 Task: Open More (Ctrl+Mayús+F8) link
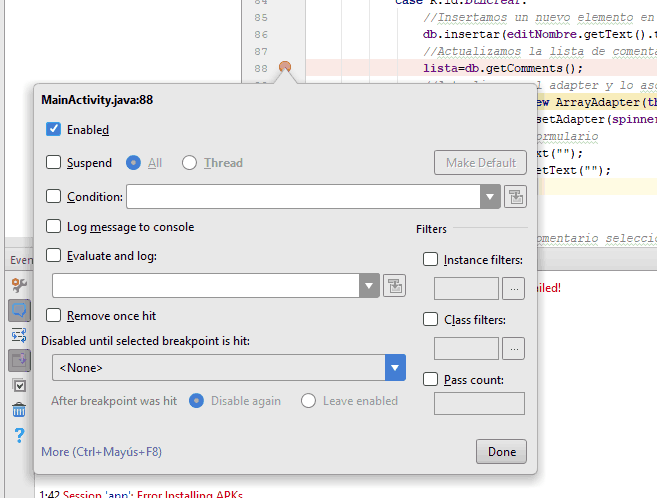click(x=101, y=452)
